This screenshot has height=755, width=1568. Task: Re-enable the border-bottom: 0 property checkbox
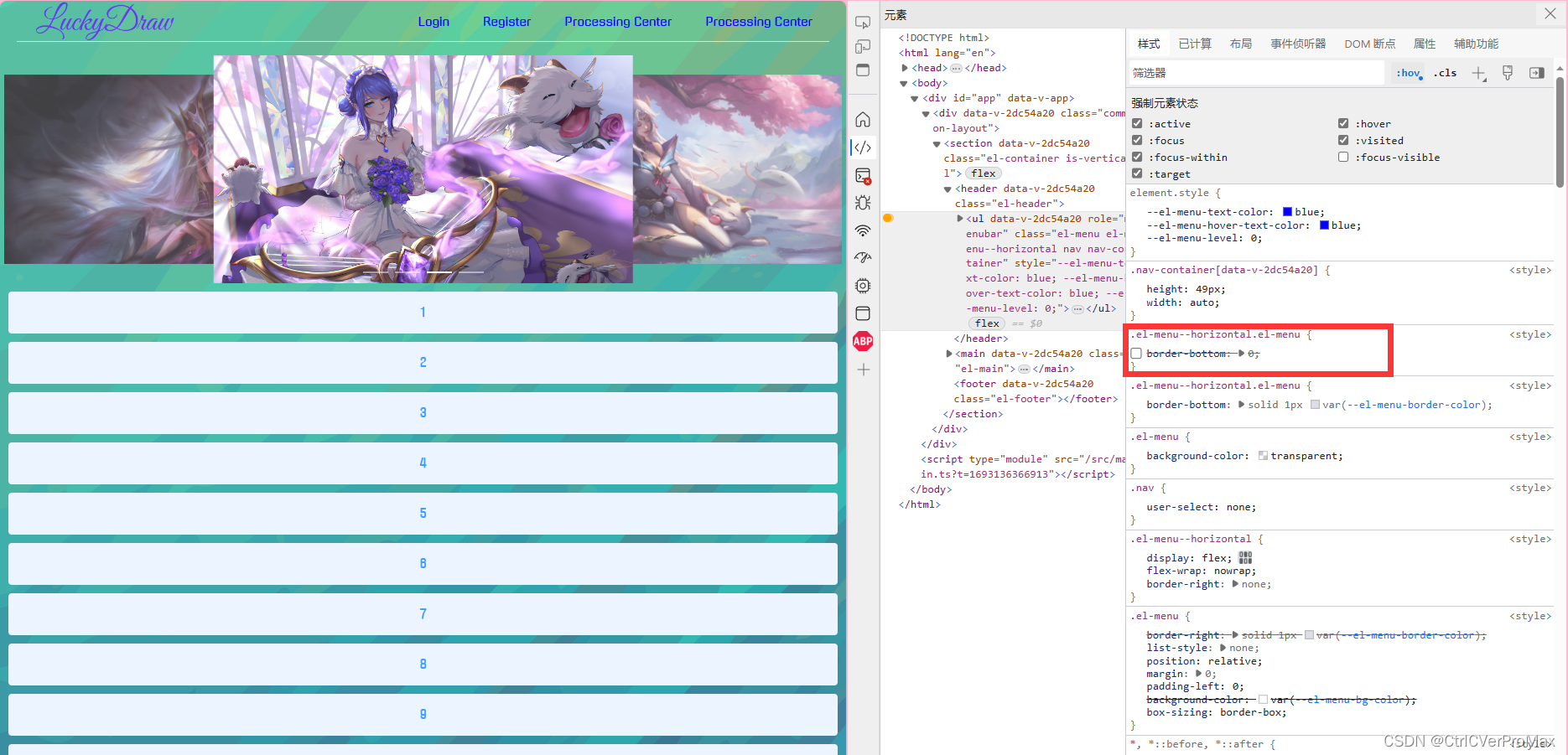pos(1137,354)
